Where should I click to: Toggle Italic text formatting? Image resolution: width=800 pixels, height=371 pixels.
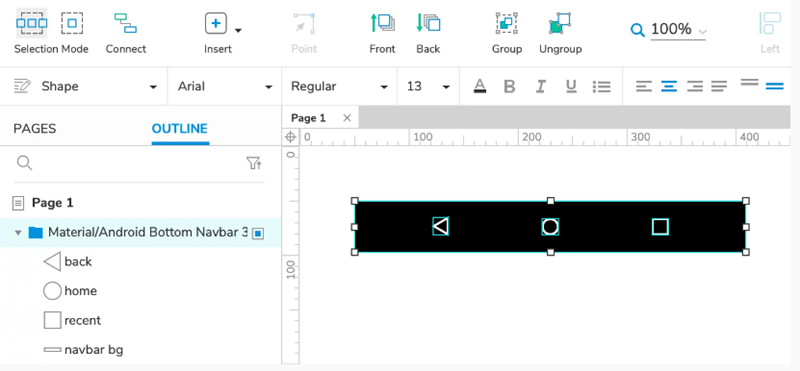pyautogui.click(x=540, y=86)
